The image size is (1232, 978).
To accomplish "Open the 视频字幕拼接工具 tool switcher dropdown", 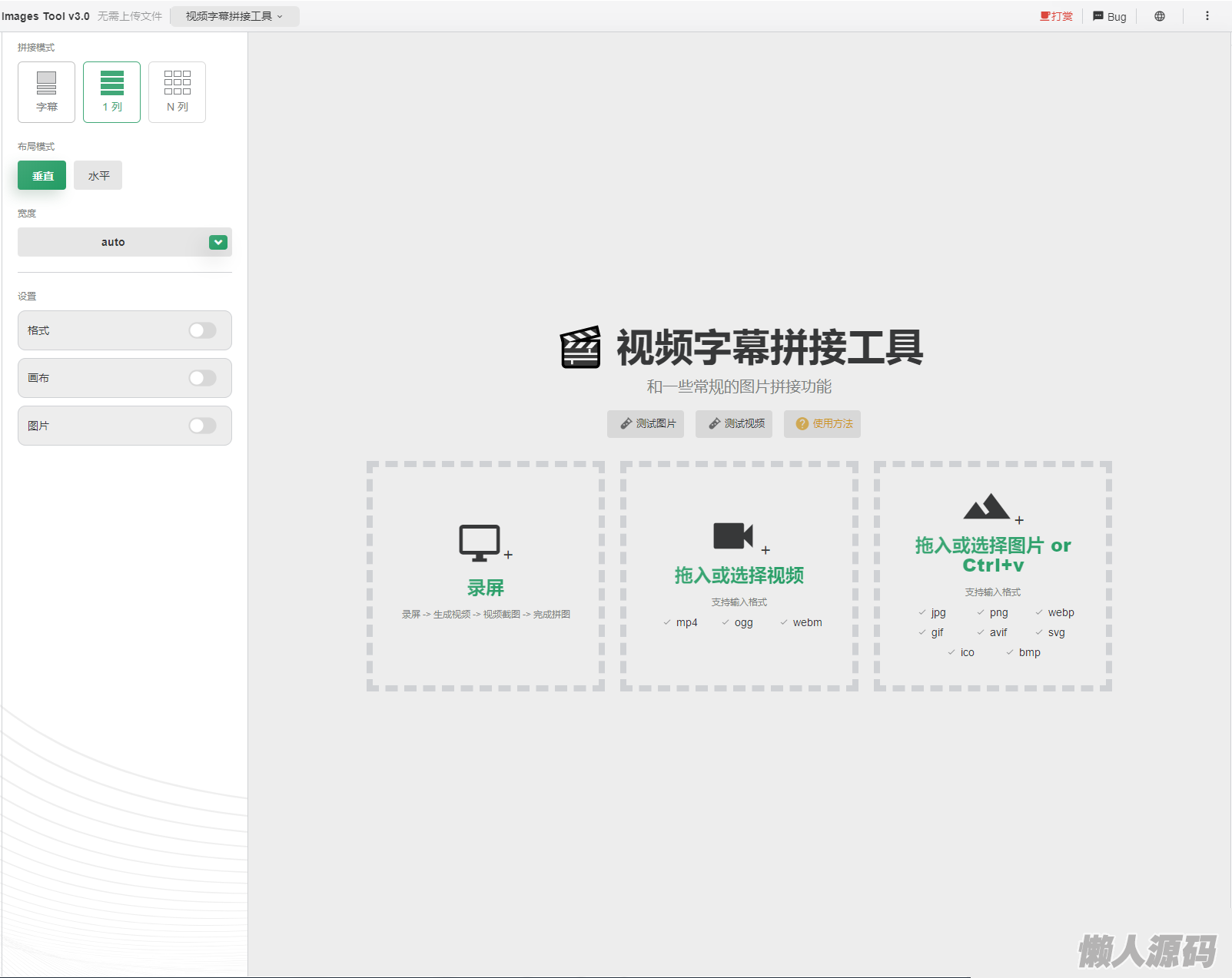I will point(234,16).
